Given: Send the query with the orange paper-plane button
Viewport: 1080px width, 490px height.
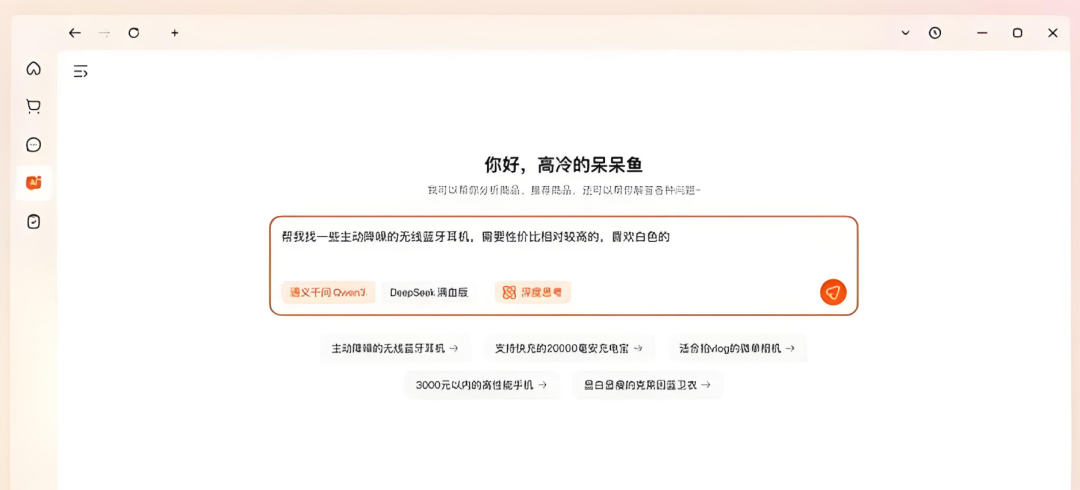Looking at the screenshot, I should pyautogui.click(x=832, y=292).
